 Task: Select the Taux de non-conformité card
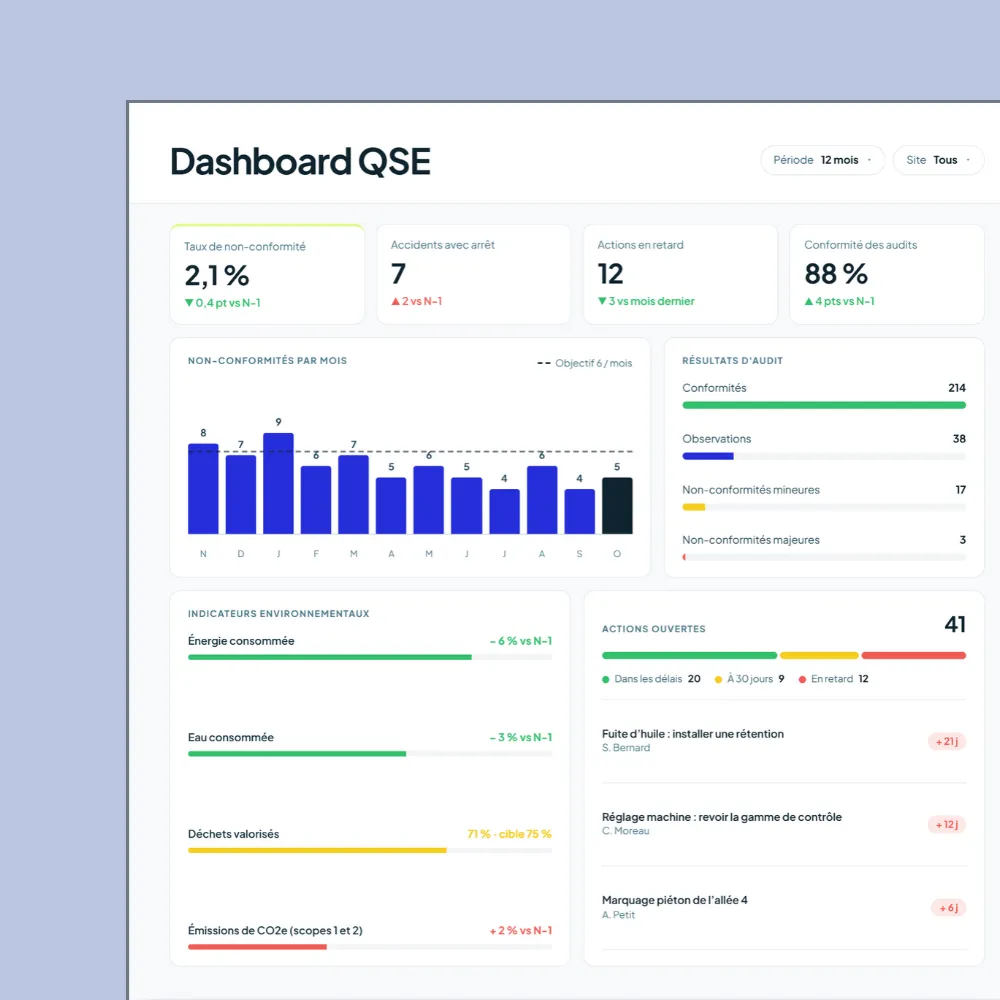click(x=267, y=274)
